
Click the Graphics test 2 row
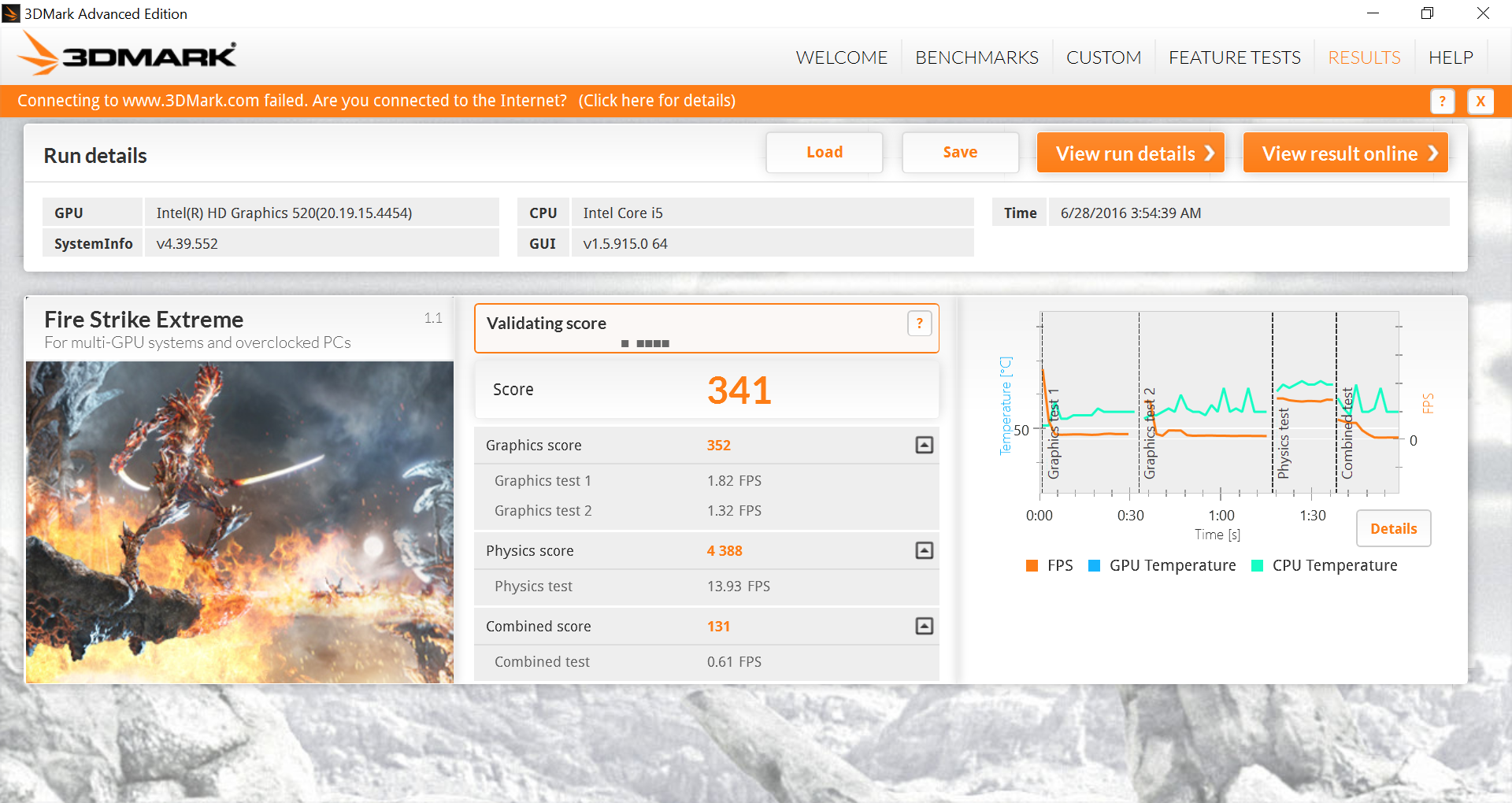(706, 510)
